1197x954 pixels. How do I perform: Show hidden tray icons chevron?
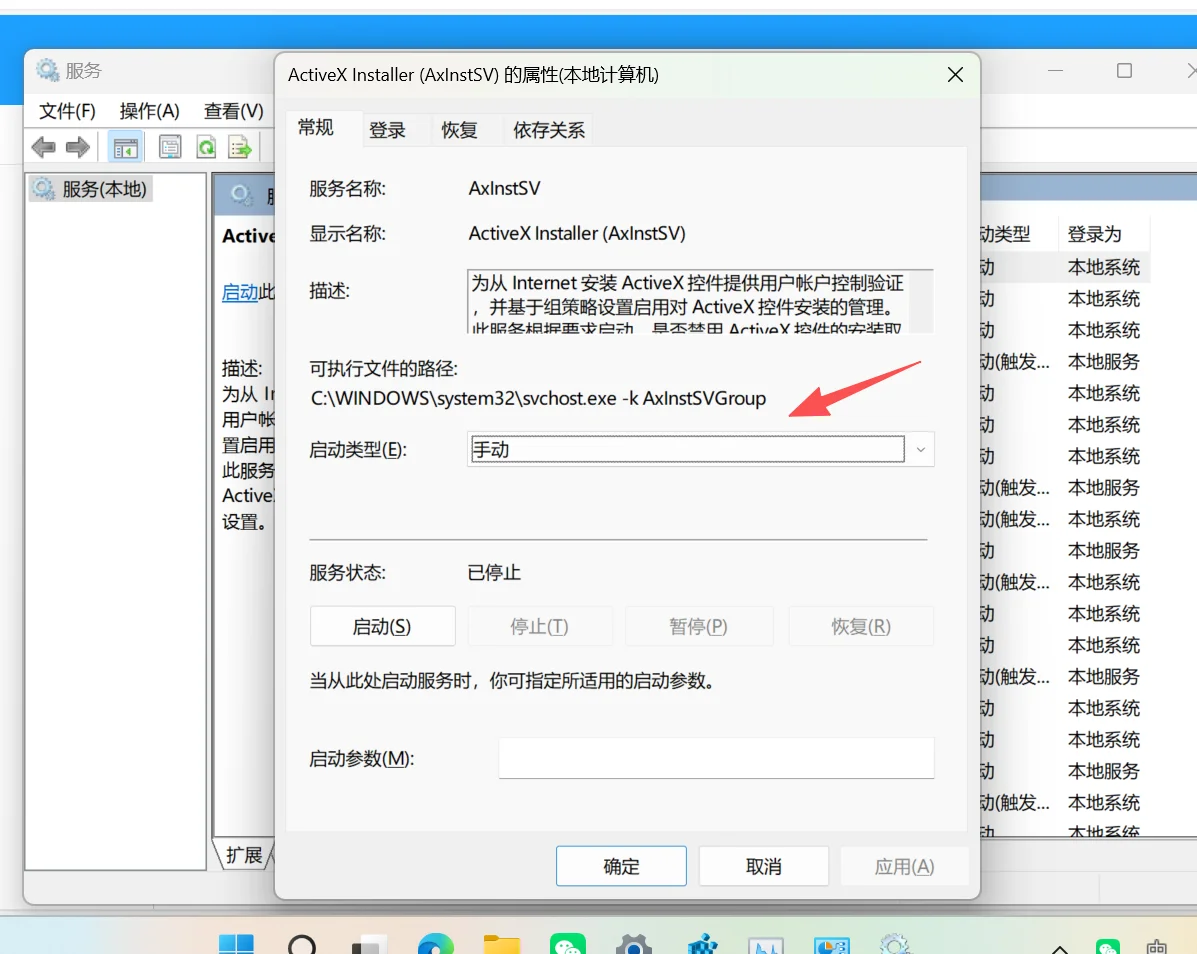pyautogui.click(x=1060, y=948)
